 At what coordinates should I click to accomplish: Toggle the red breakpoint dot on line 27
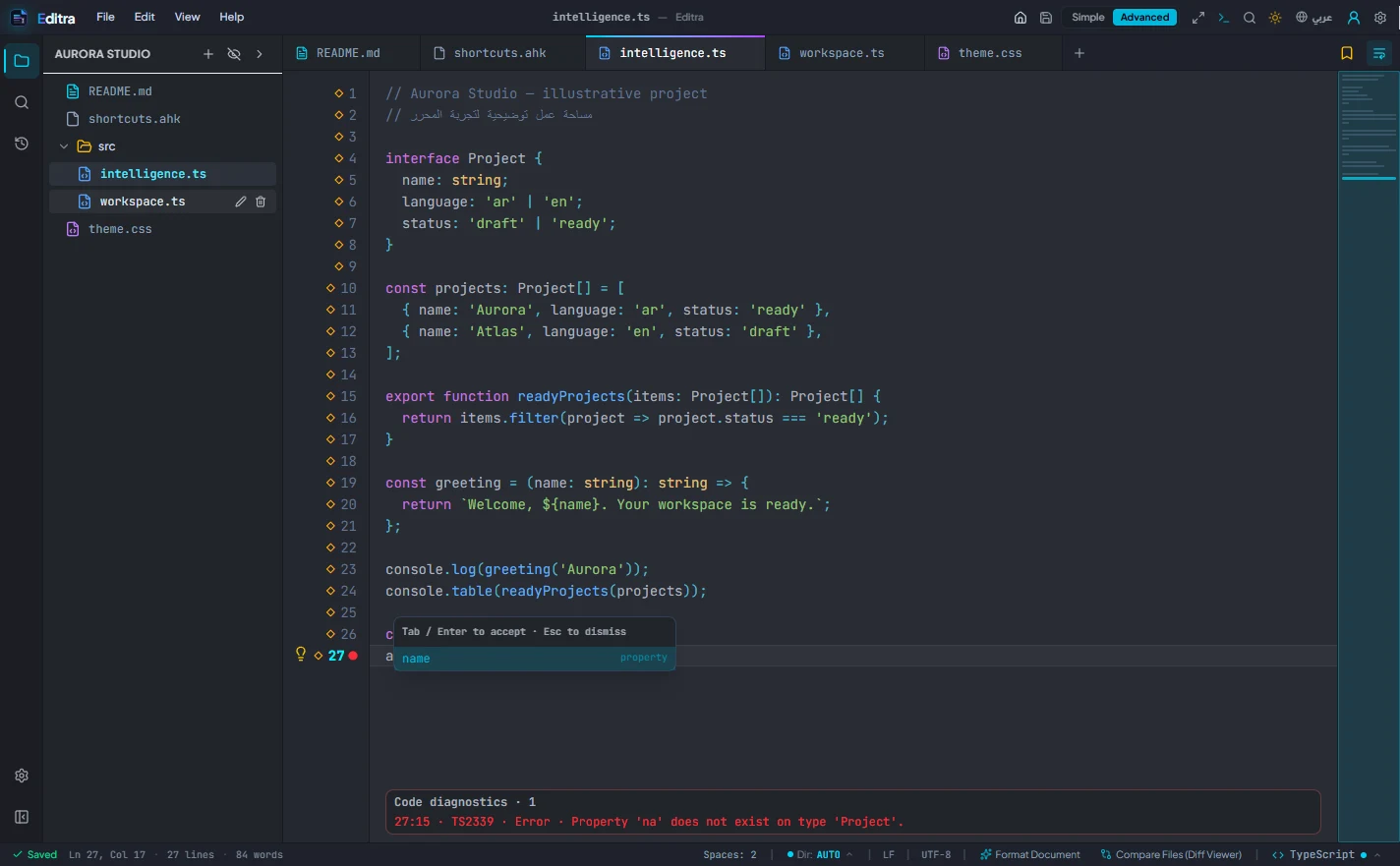coord(353,656)
